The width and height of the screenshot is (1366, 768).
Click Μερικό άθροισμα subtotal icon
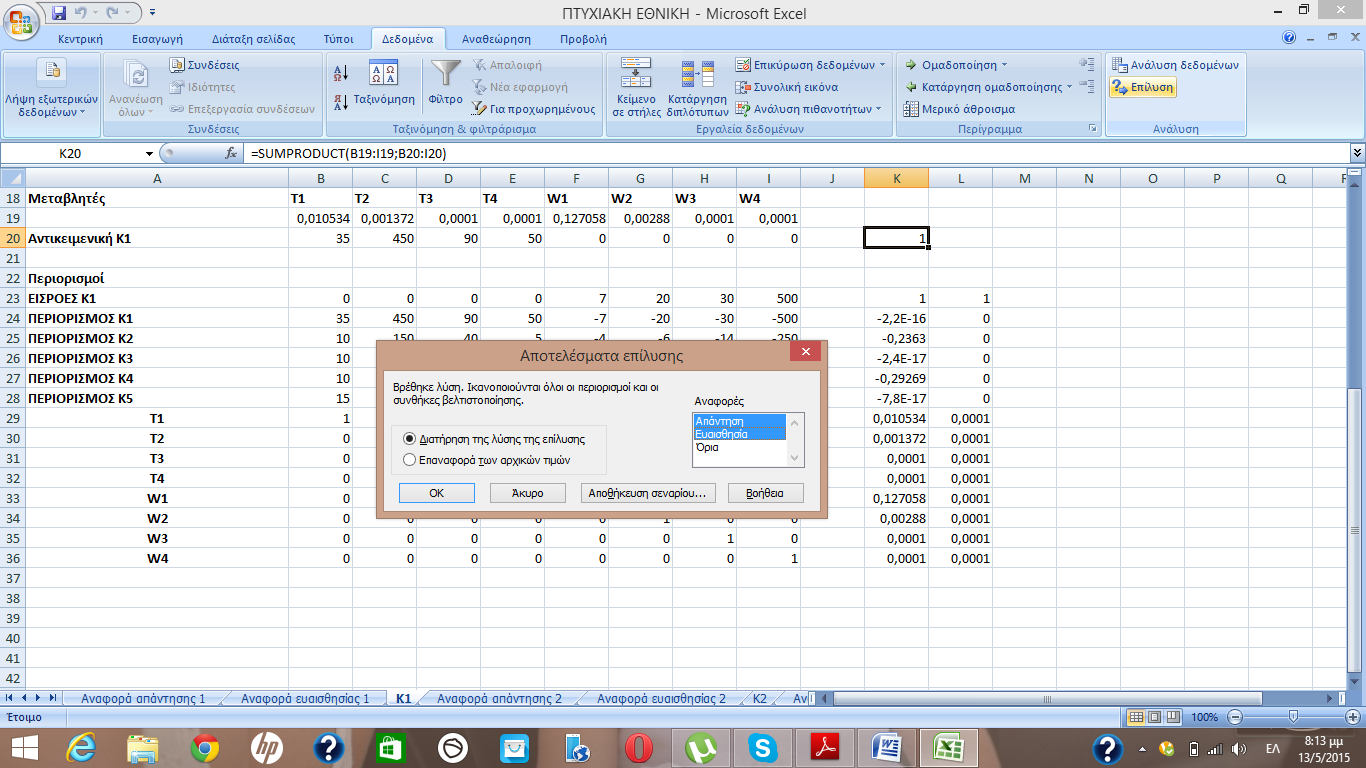[912, 109]
